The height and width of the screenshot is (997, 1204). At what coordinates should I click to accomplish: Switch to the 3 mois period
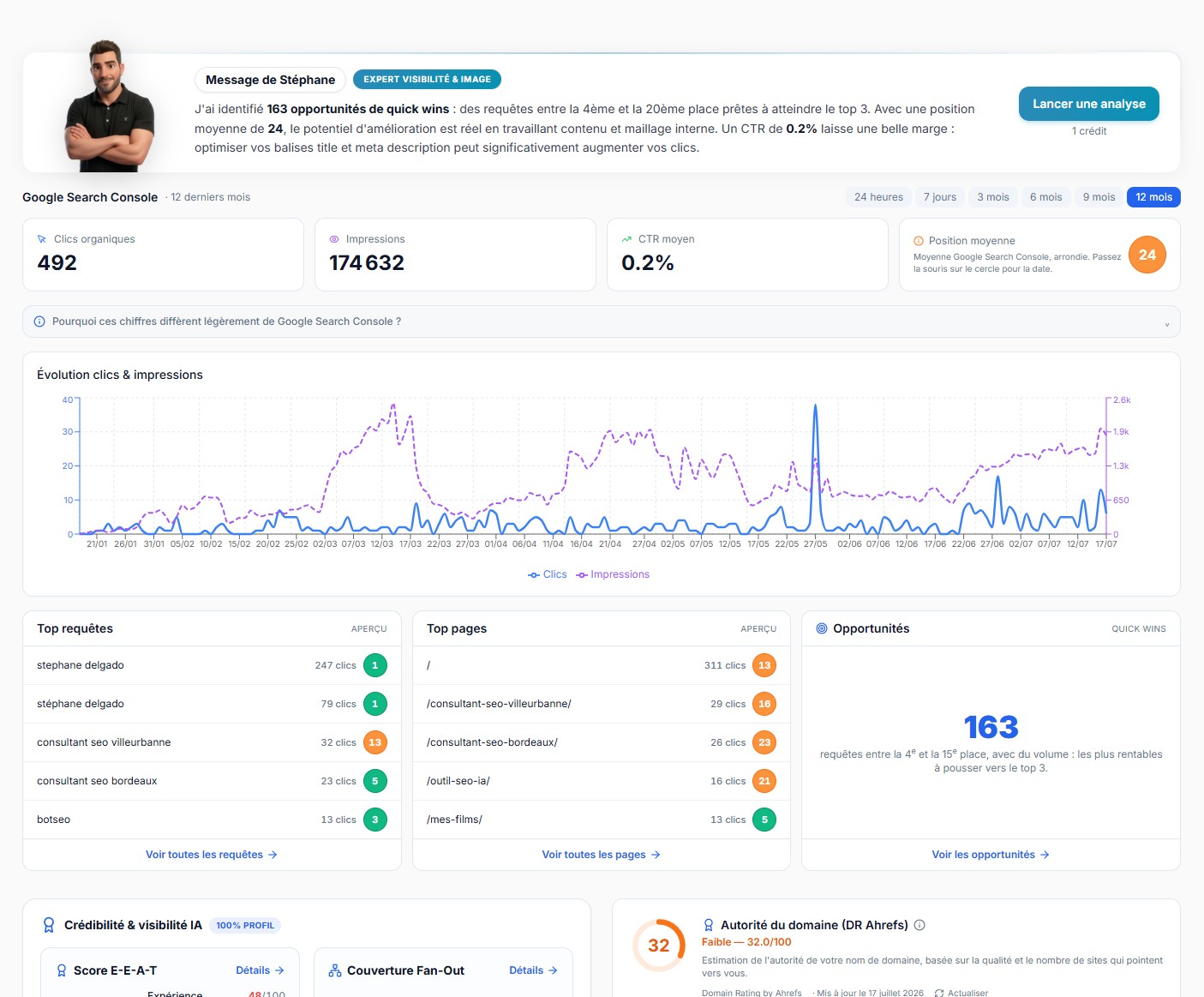(x=993, y=197)
